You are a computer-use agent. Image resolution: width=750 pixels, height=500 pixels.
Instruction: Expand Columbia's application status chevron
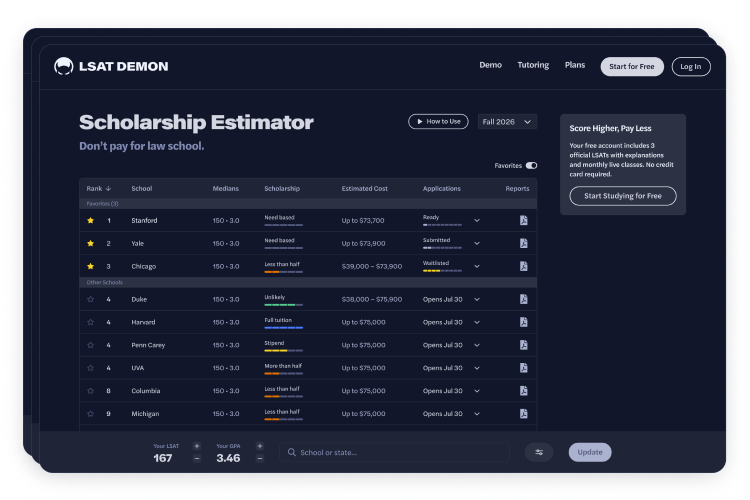click(477, 391)
